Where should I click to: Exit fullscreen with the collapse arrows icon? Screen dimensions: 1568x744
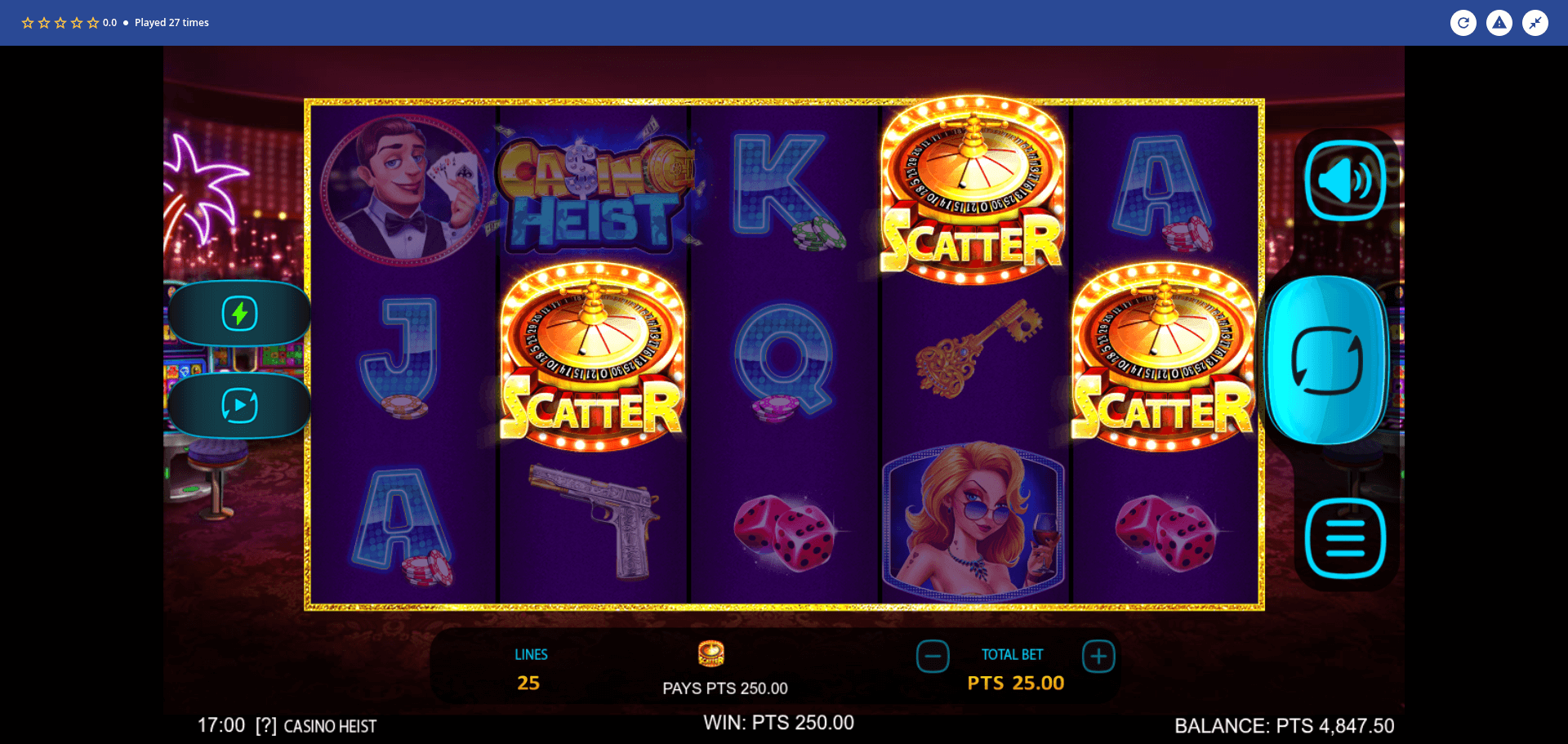tap(1535, 23)
